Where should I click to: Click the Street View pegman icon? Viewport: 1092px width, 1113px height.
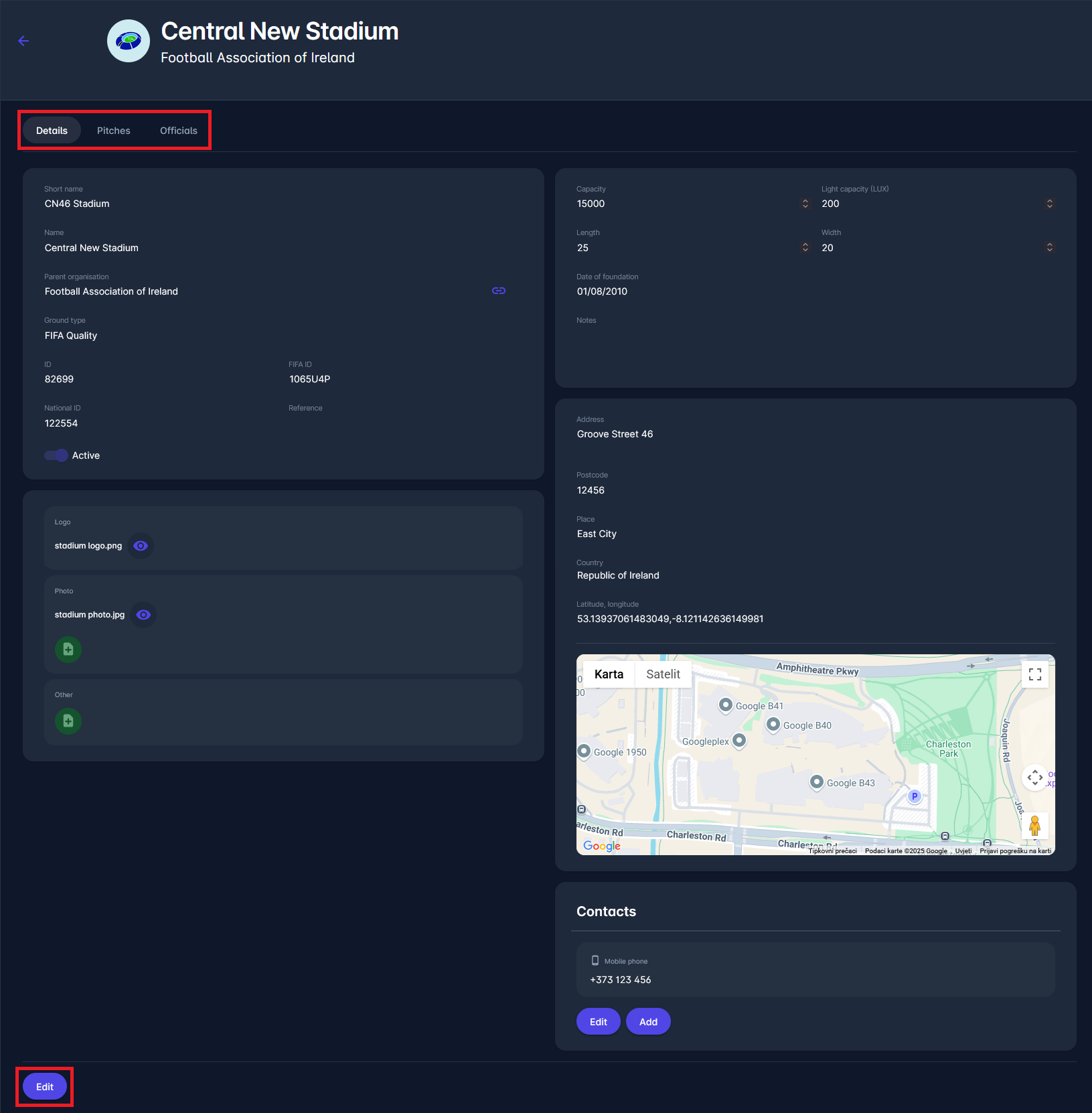coord(1034,826)
